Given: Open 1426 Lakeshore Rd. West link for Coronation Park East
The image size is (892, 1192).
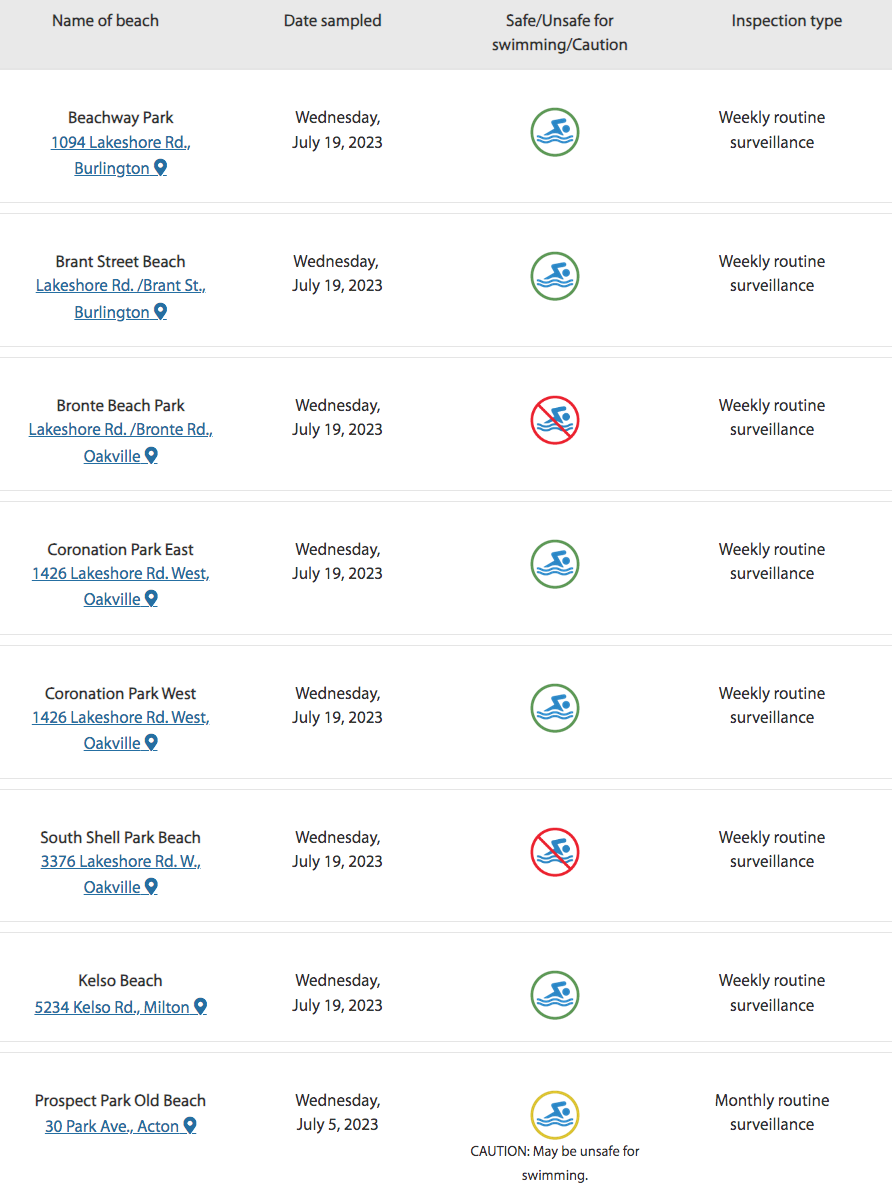Looking at the screenshot, I should pyautogui.click(x=120, y=573).
